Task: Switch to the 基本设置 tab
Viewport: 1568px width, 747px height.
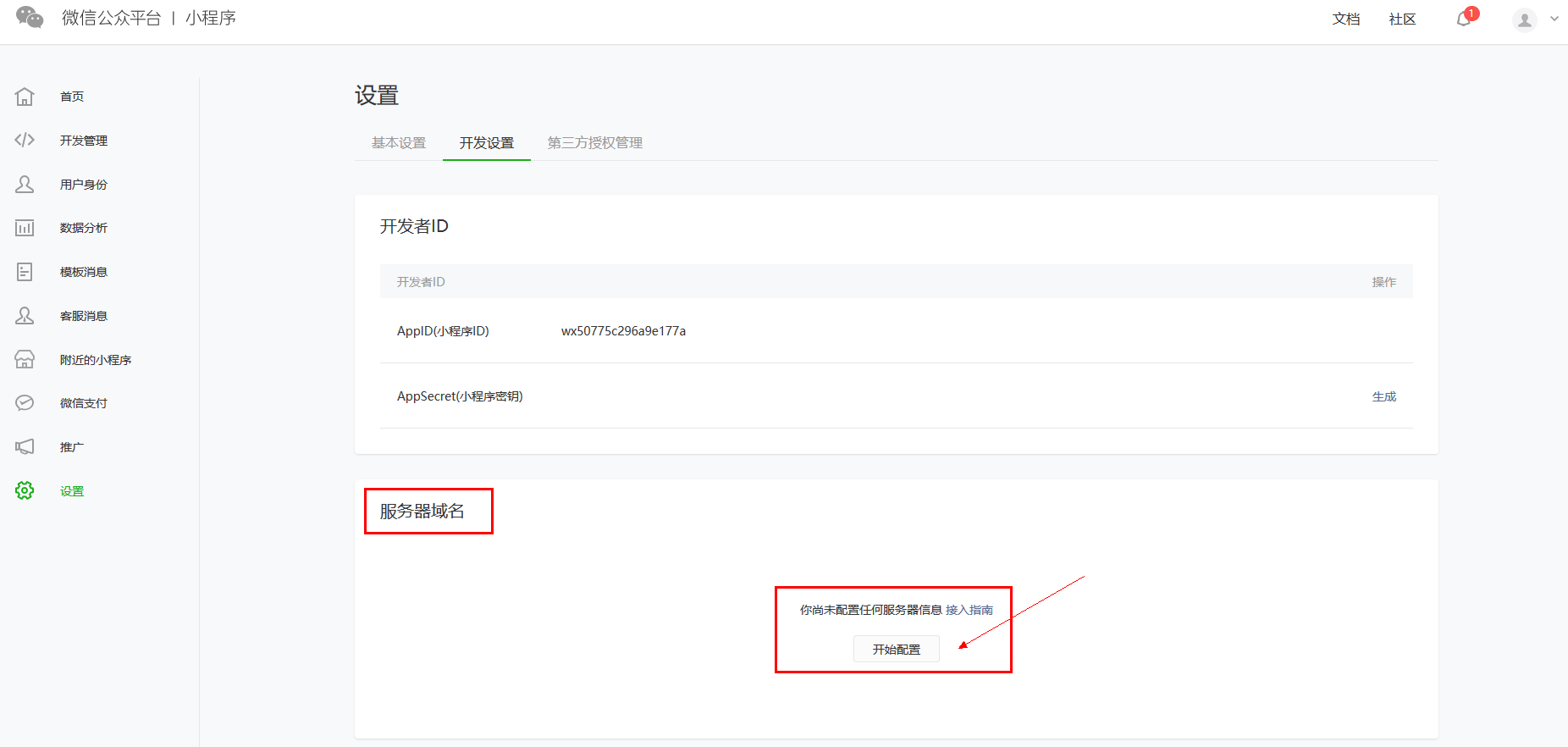Action: [399, 143]
